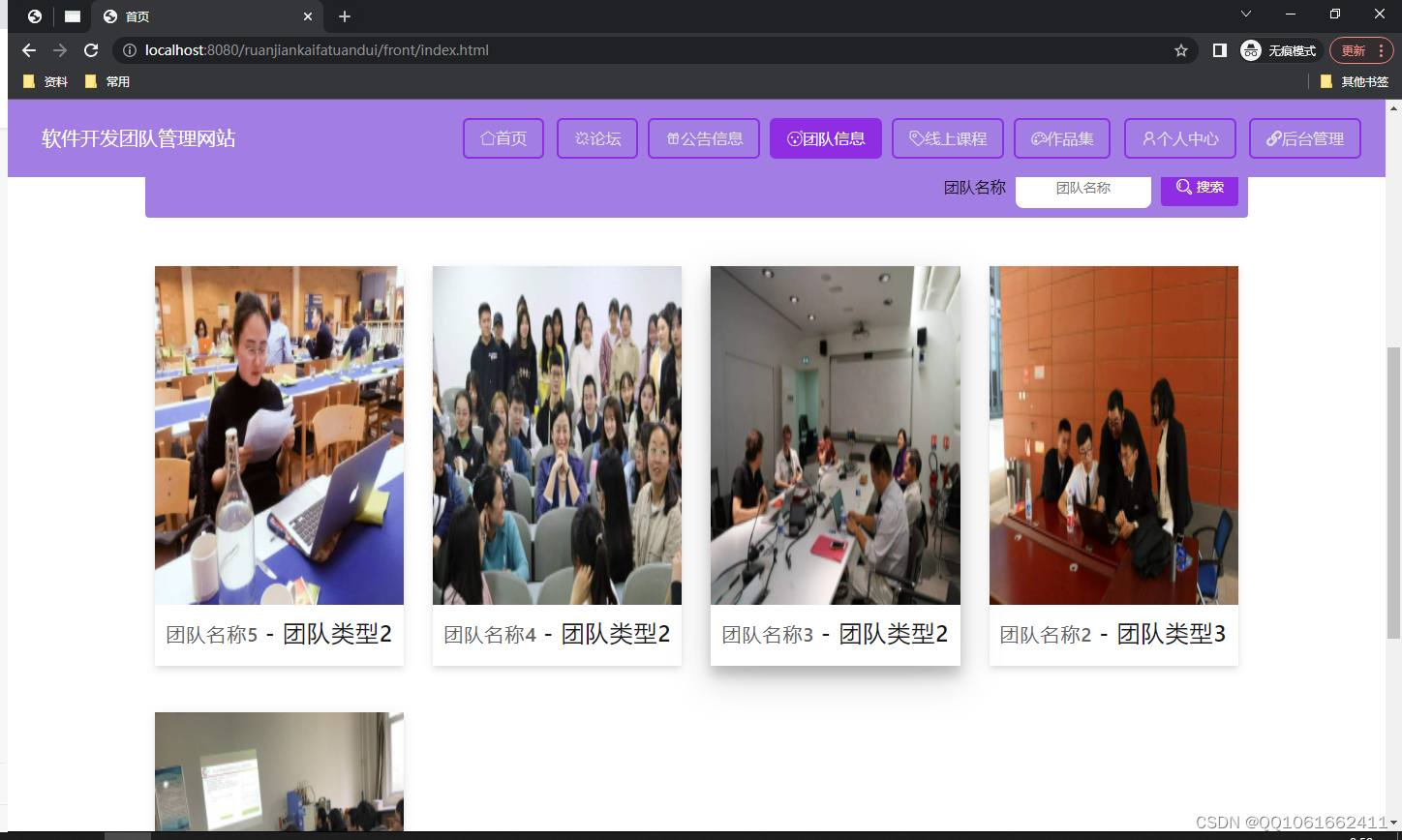This screenshot has height=840, width=1402.
Task: Select the 首页 browser tab
Action: click(x=209, y=16)
